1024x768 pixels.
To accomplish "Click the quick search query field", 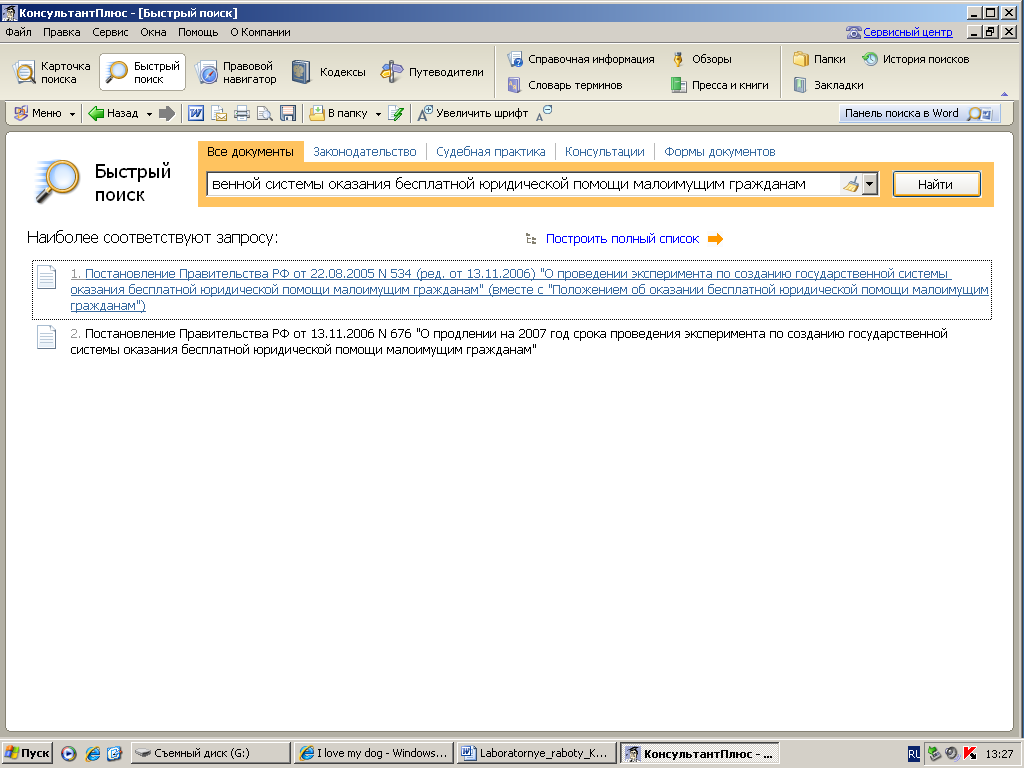I will click(522, 184).
